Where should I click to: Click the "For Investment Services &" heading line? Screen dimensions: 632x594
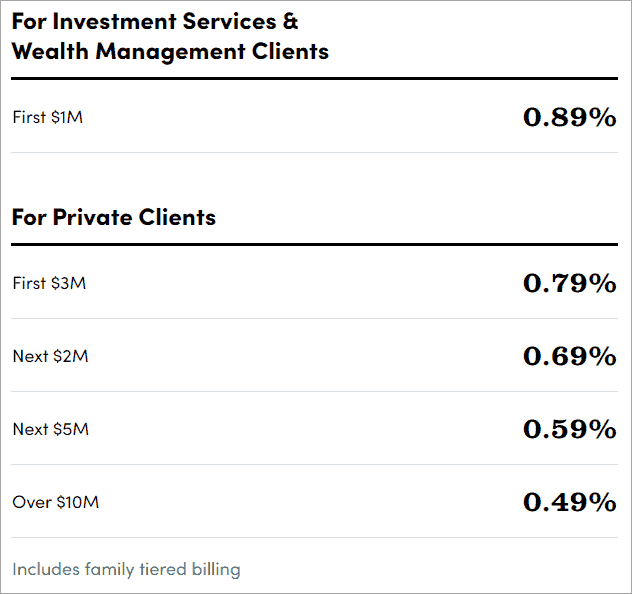[x=155, y=21]
